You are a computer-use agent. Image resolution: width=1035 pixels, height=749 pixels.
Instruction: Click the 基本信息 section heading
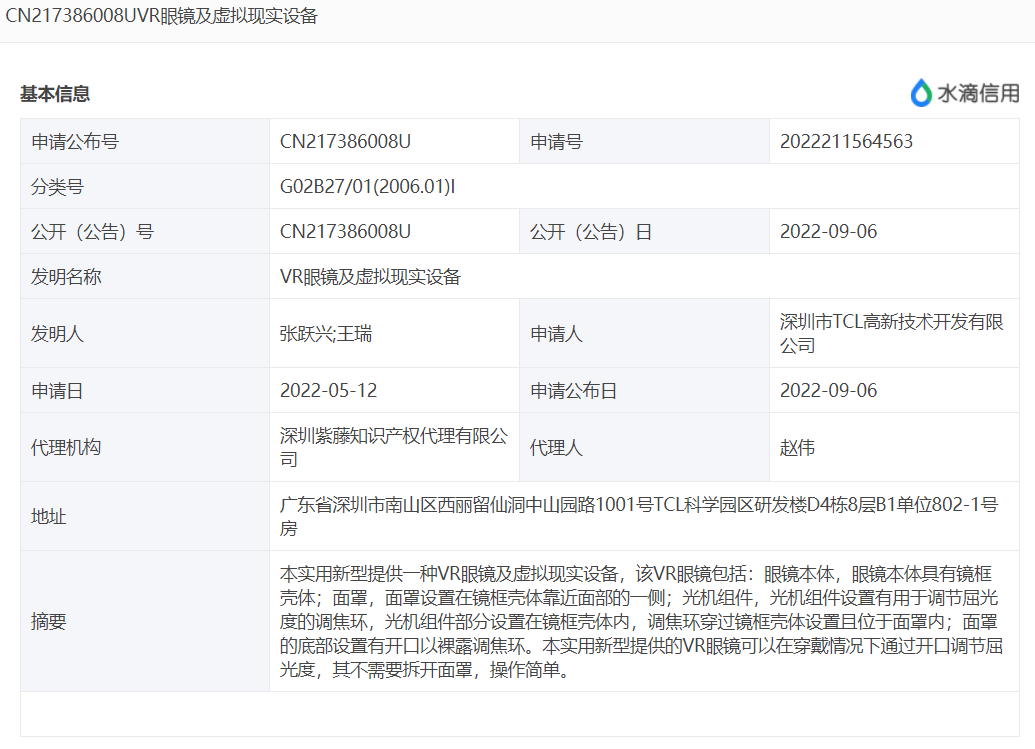[55, 94]
